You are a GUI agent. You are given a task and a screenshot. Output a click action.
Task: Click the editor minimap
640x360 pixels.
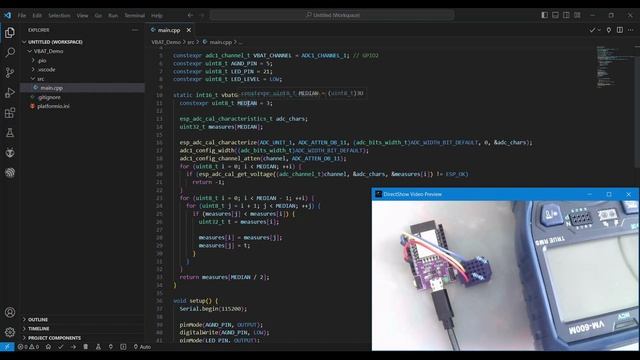[x=615, y=67]
